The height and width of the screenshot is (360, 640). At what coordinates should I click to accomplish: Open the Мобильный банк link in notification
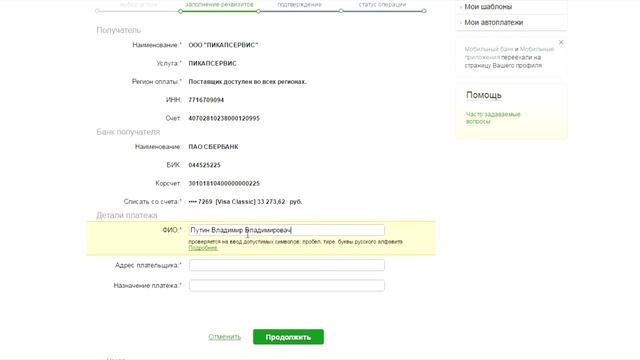tap(489, 49)
